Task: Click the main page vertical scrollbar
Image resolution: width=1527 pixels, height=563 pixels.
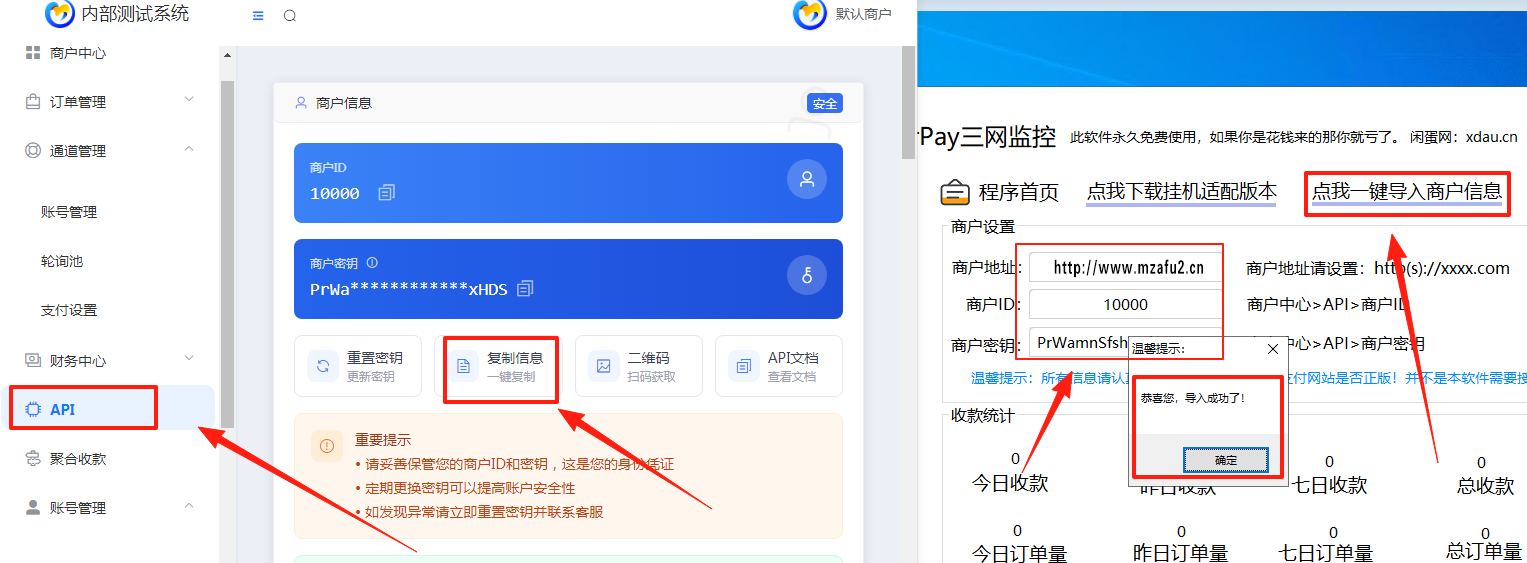Action: pyautogui.click(x=908, y=102)
